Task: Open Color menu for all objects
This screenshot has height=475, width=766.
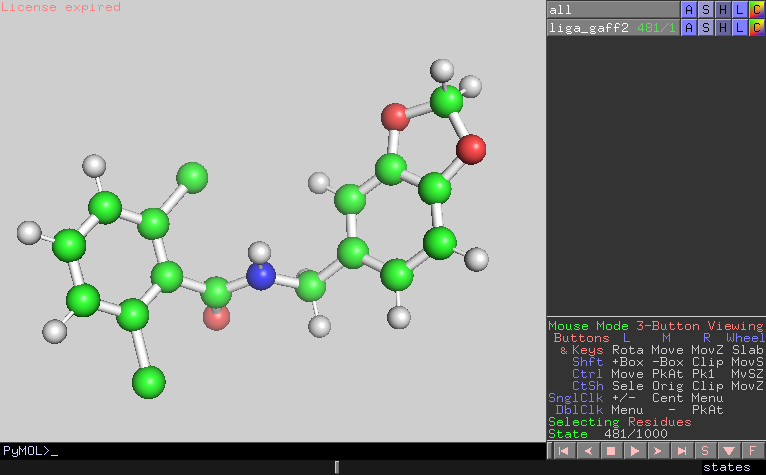Action: coord(756,9)
